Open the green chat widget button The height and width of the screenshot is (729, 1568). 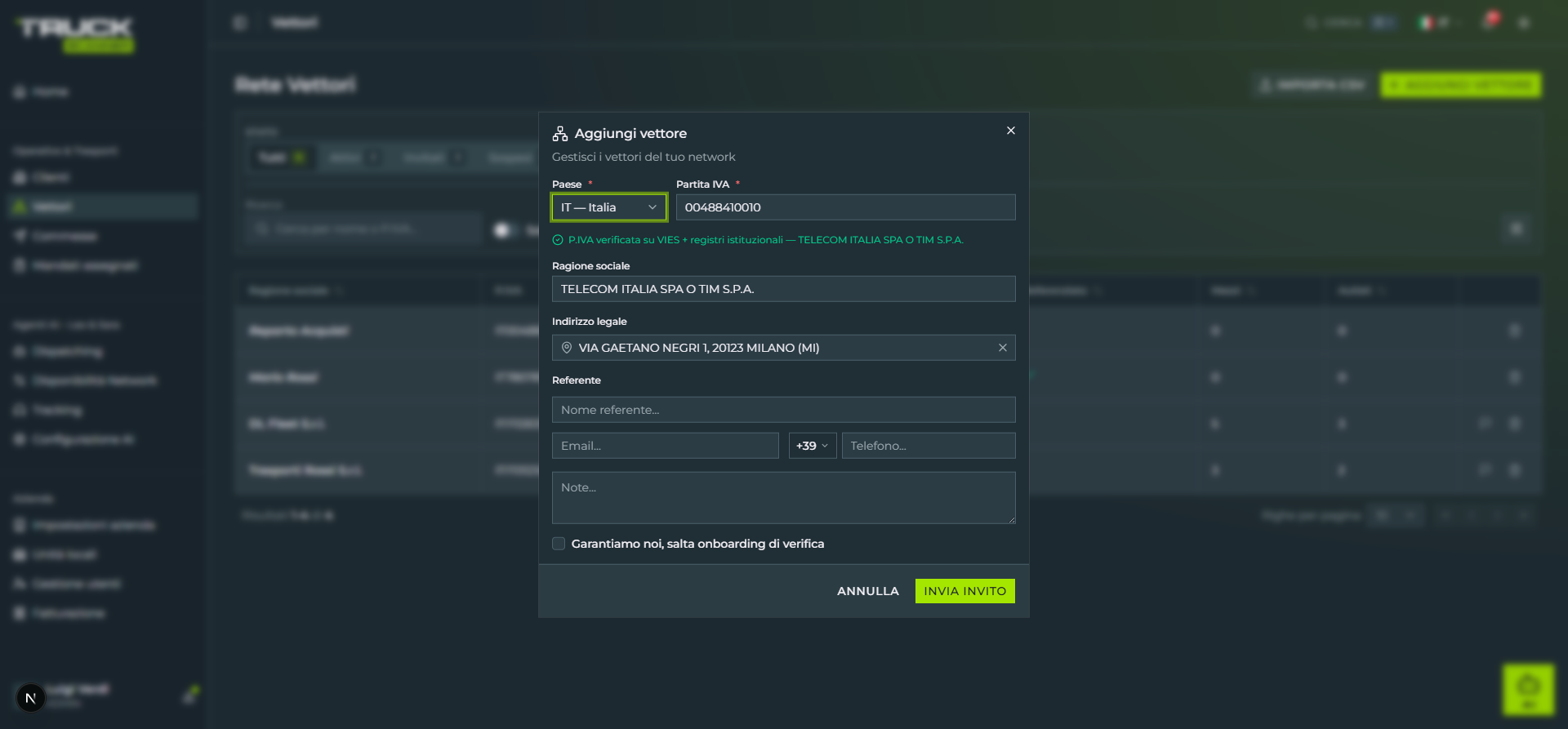(1528, 689)
